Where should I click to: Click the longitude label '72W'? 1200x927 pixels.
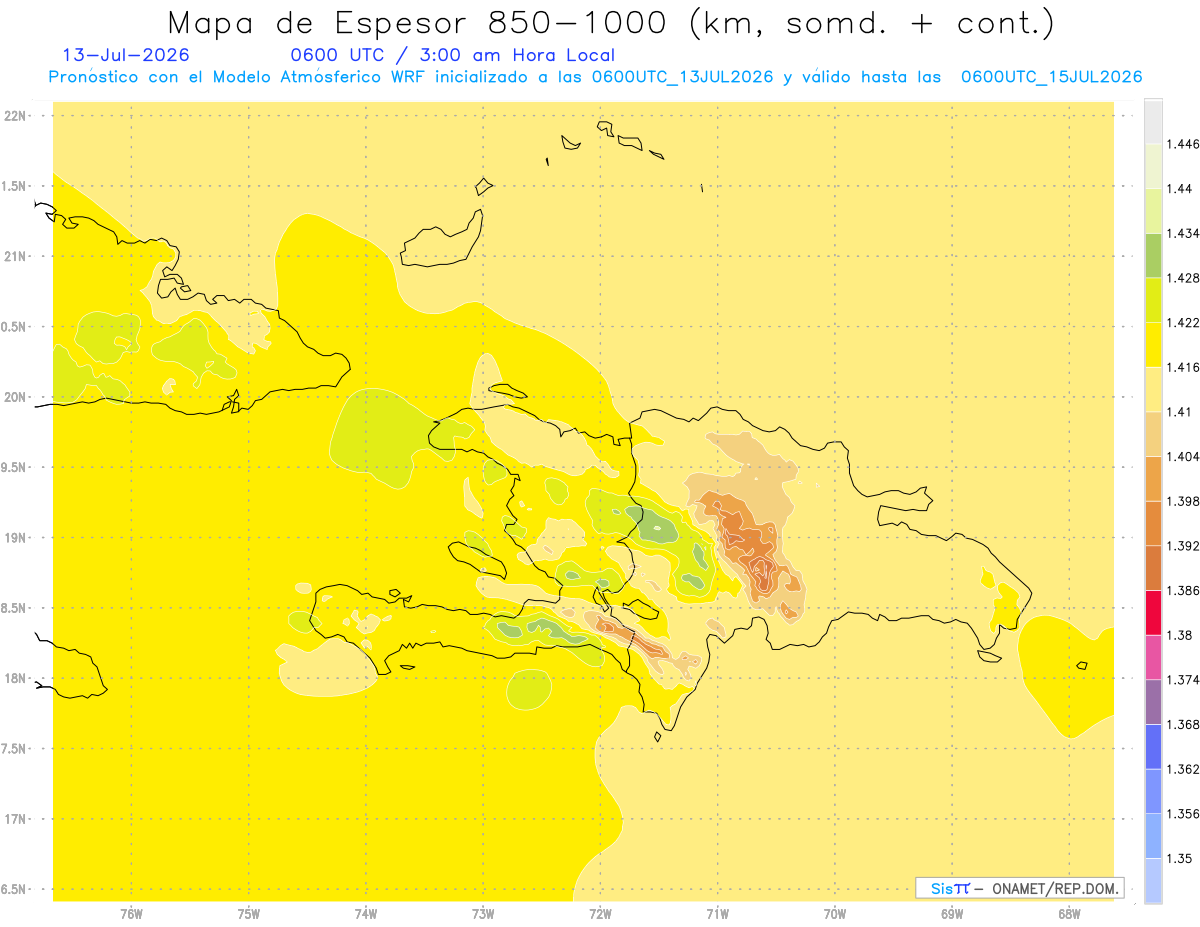600,914
